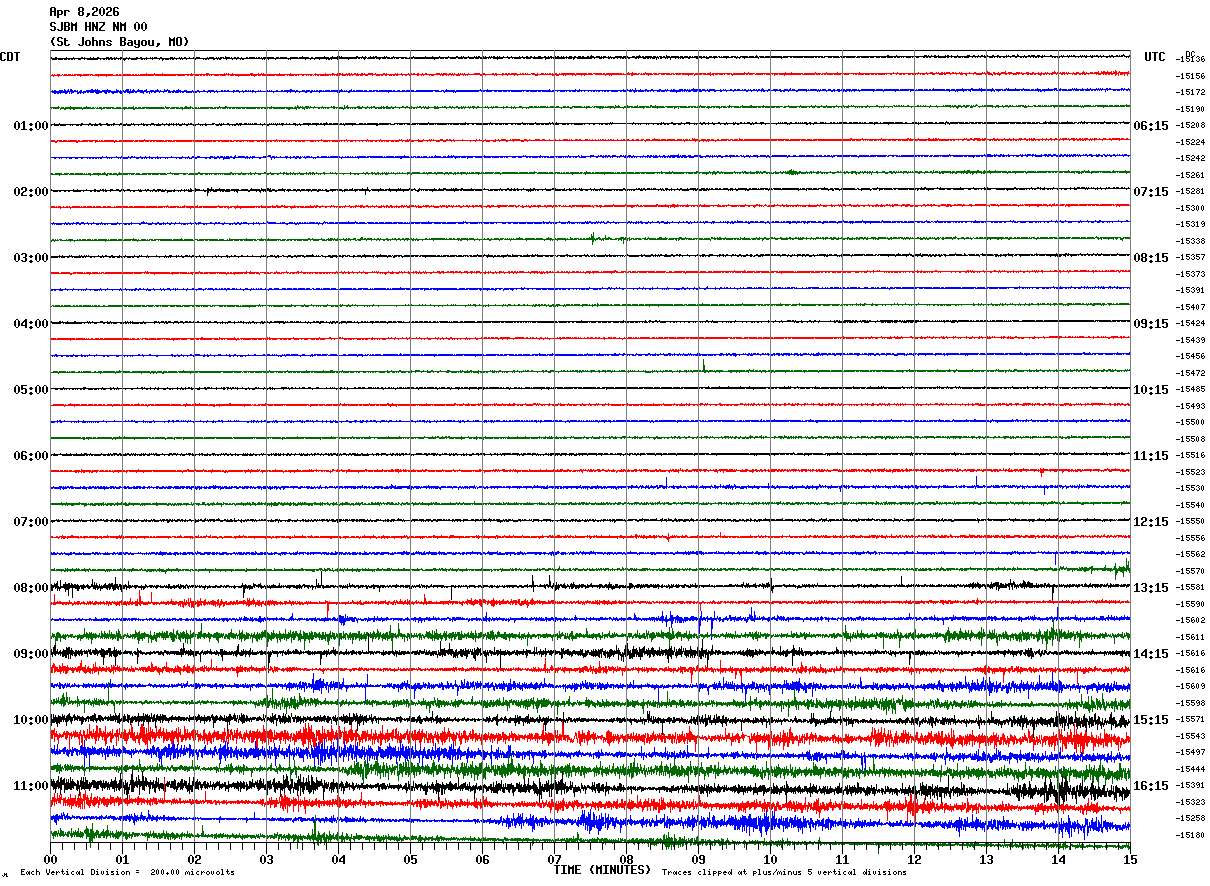
Task: Click the DC offset value -15550
Action: pyautogui.click(x=1191, y=522)
